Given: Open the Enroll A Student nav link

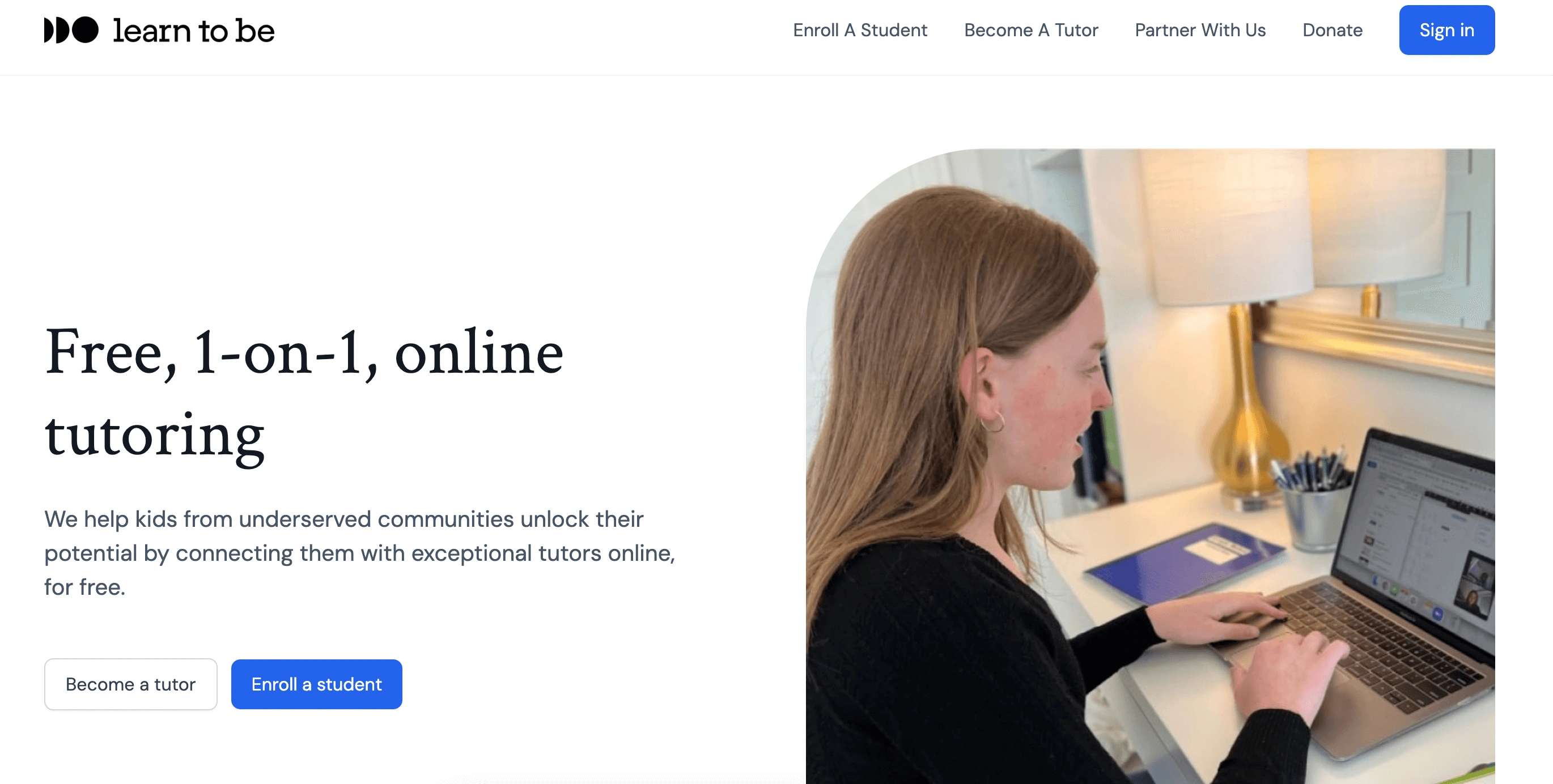Looking at the screenshot, I should point(860,30).
